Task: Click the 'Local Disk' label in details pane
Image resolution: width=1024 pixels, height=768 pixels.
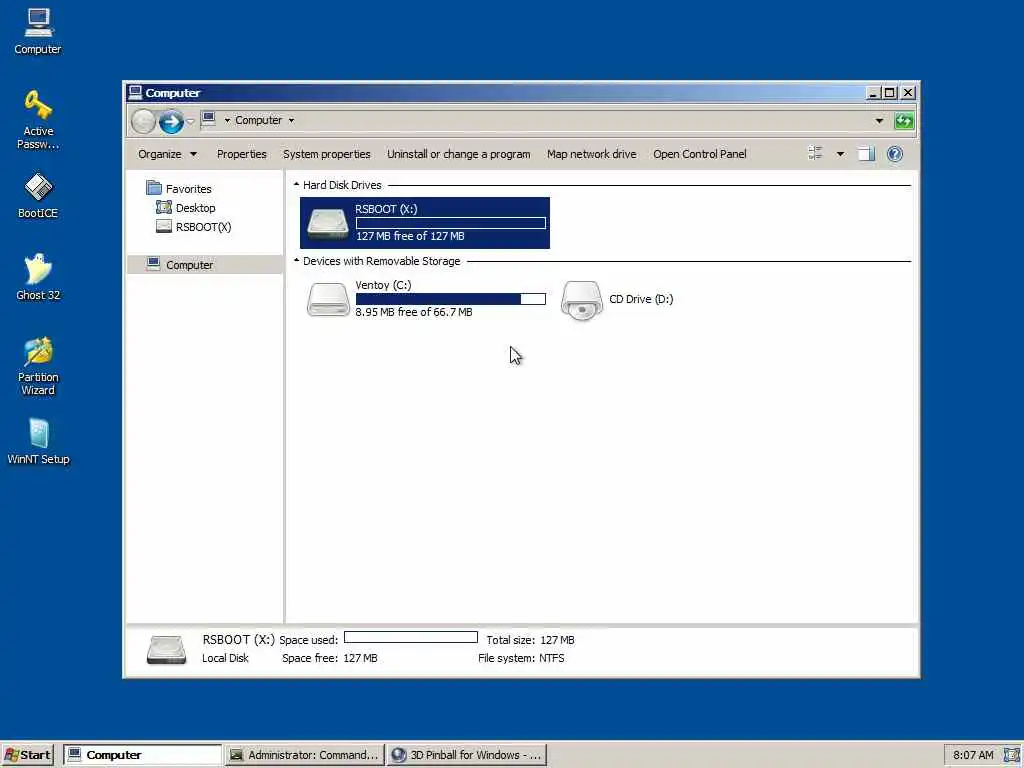Action: (x=225, y=658)
